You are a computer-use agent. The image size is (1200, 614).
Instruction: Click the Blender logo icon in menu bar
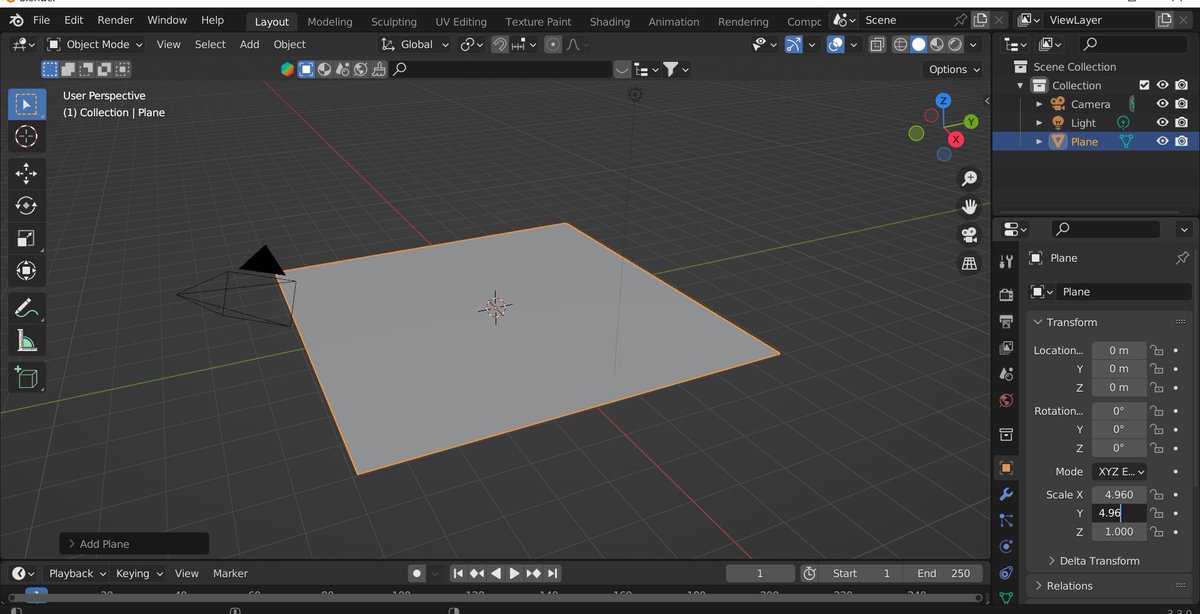tap(17, 20)
